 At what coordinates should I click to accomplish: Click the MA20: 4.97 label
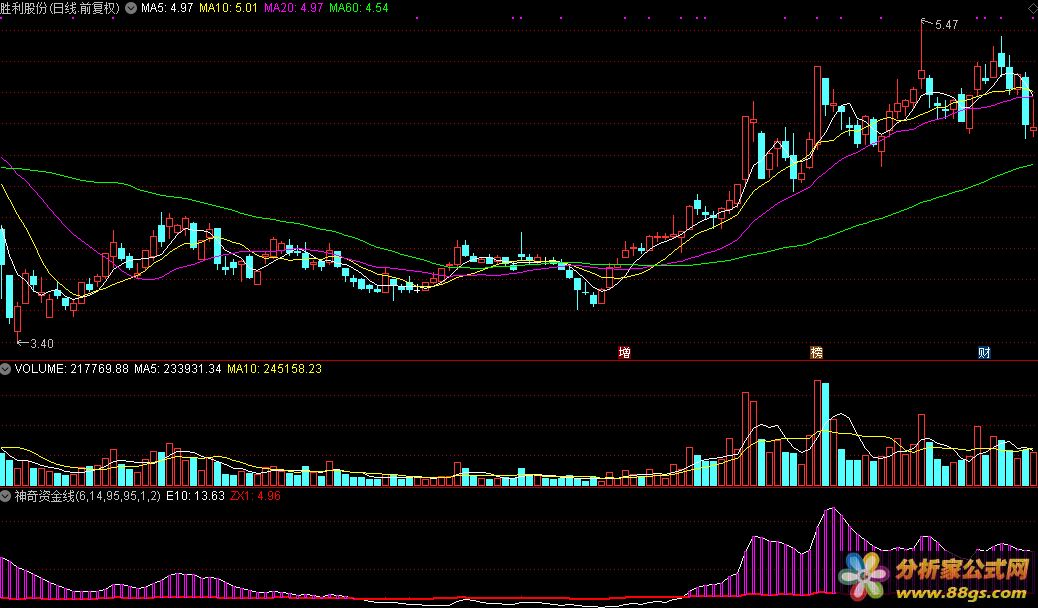click(293, 8)
